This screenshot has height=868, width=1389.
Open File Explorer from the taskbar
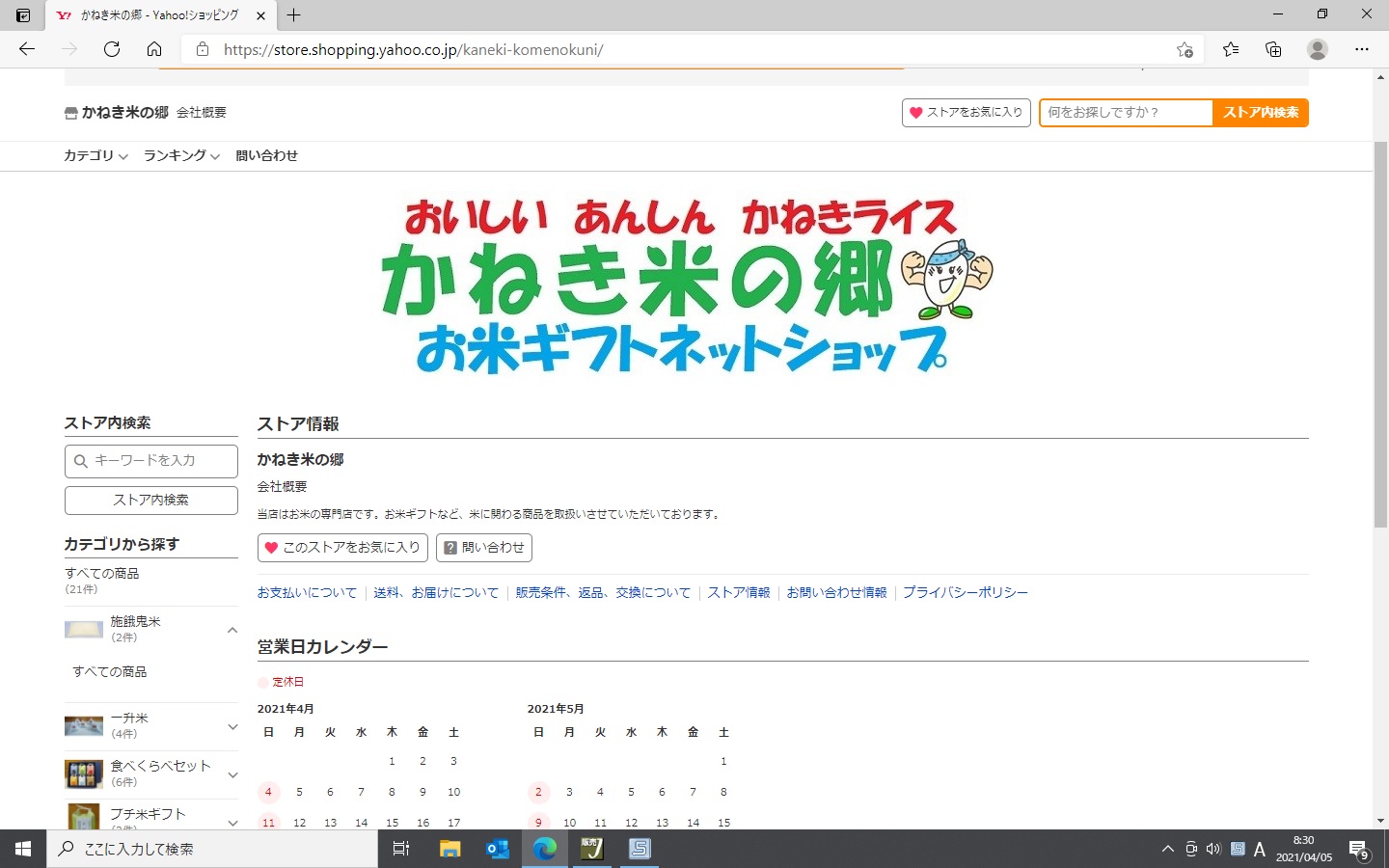pos(450,849)
